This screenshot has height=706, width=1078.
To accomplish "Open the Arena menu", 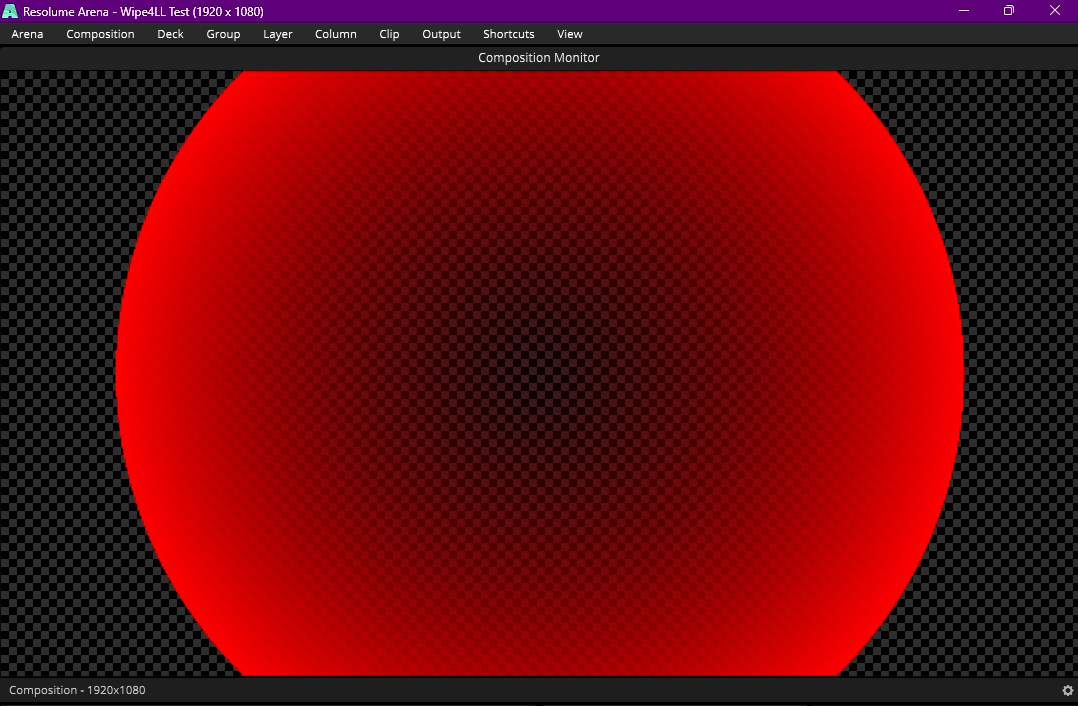I will [28, 34].
